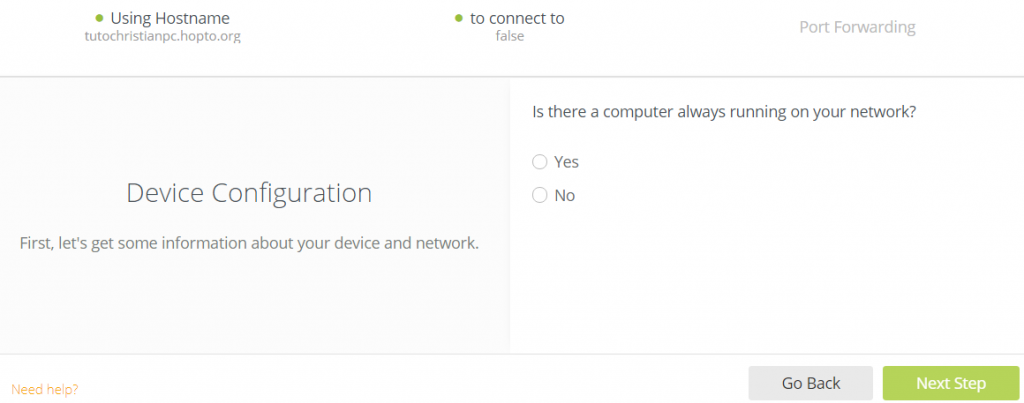This screenshot has height=403, width=1024.
Task: Click the 'false' value under to connect to
Action: point(510,36)
